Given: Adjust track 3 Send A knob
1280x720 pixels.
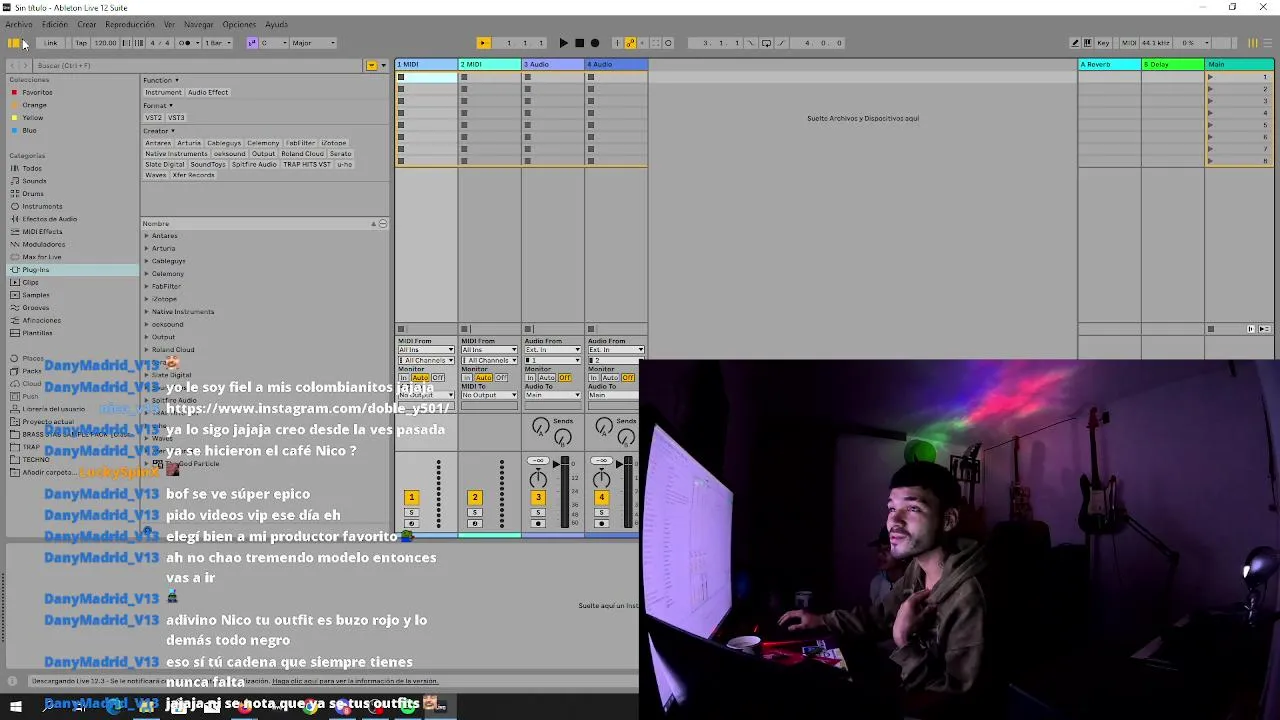Looking at the screenshot, I should [540, 427].
